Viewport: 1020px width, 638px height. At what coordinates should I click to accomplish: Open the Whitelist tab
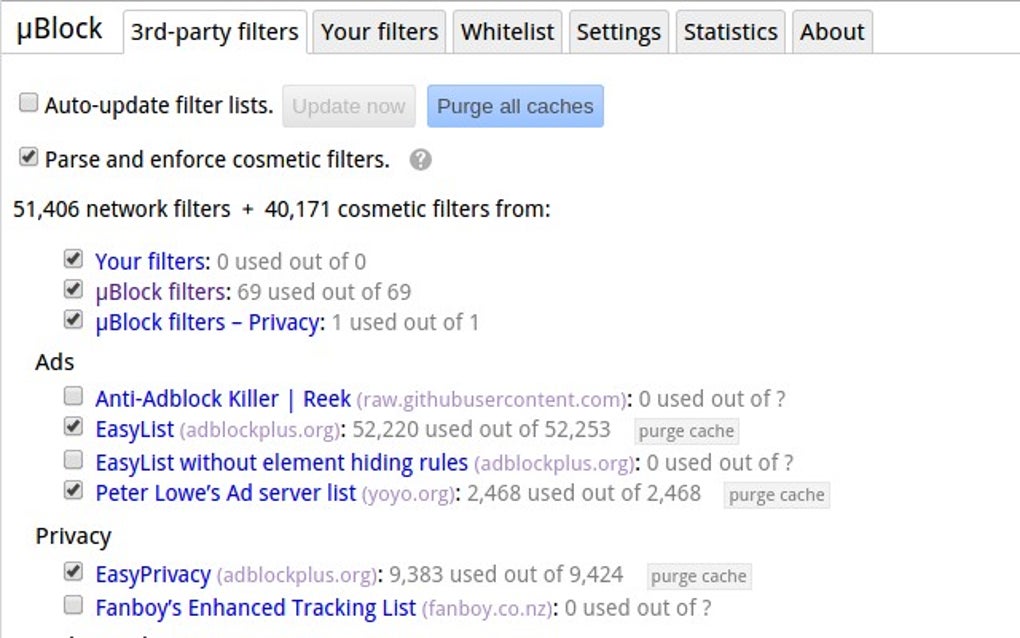click(507, 32)
